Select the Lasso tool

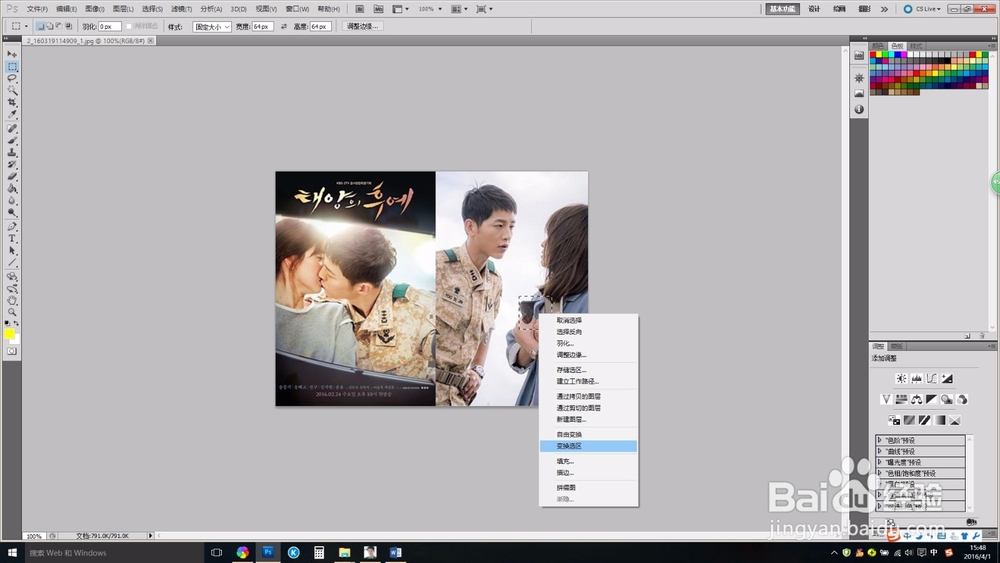pyautogui.click(x=12, y=78)
